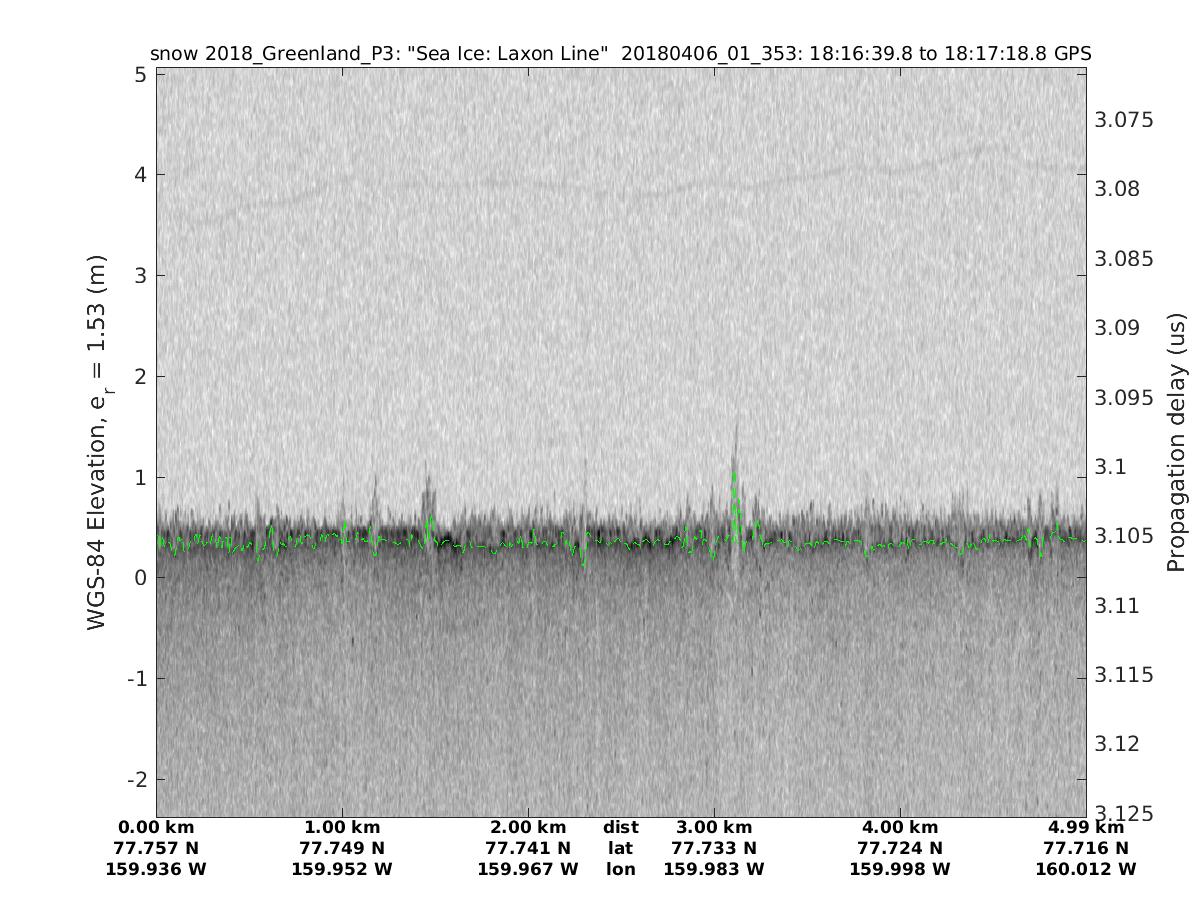Viewport: 1200px width, 900px height.
Task: Select the "3.00 km" distance tick label
Action: point(714,827)
